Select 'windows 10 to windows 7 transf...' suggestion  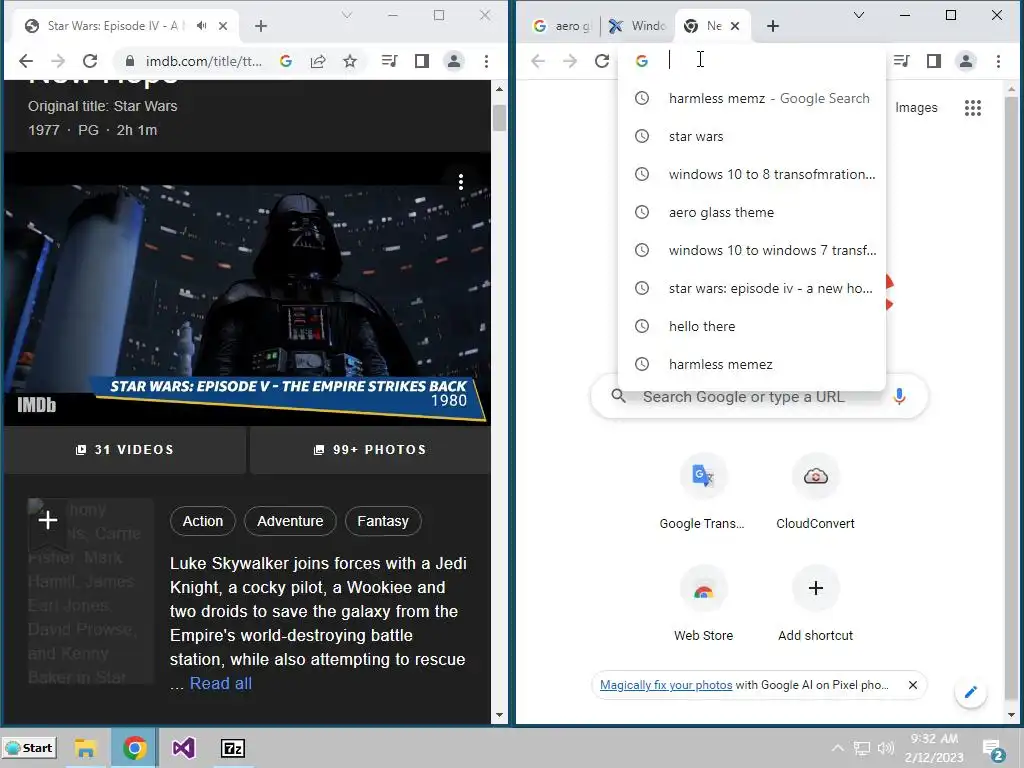752,250
